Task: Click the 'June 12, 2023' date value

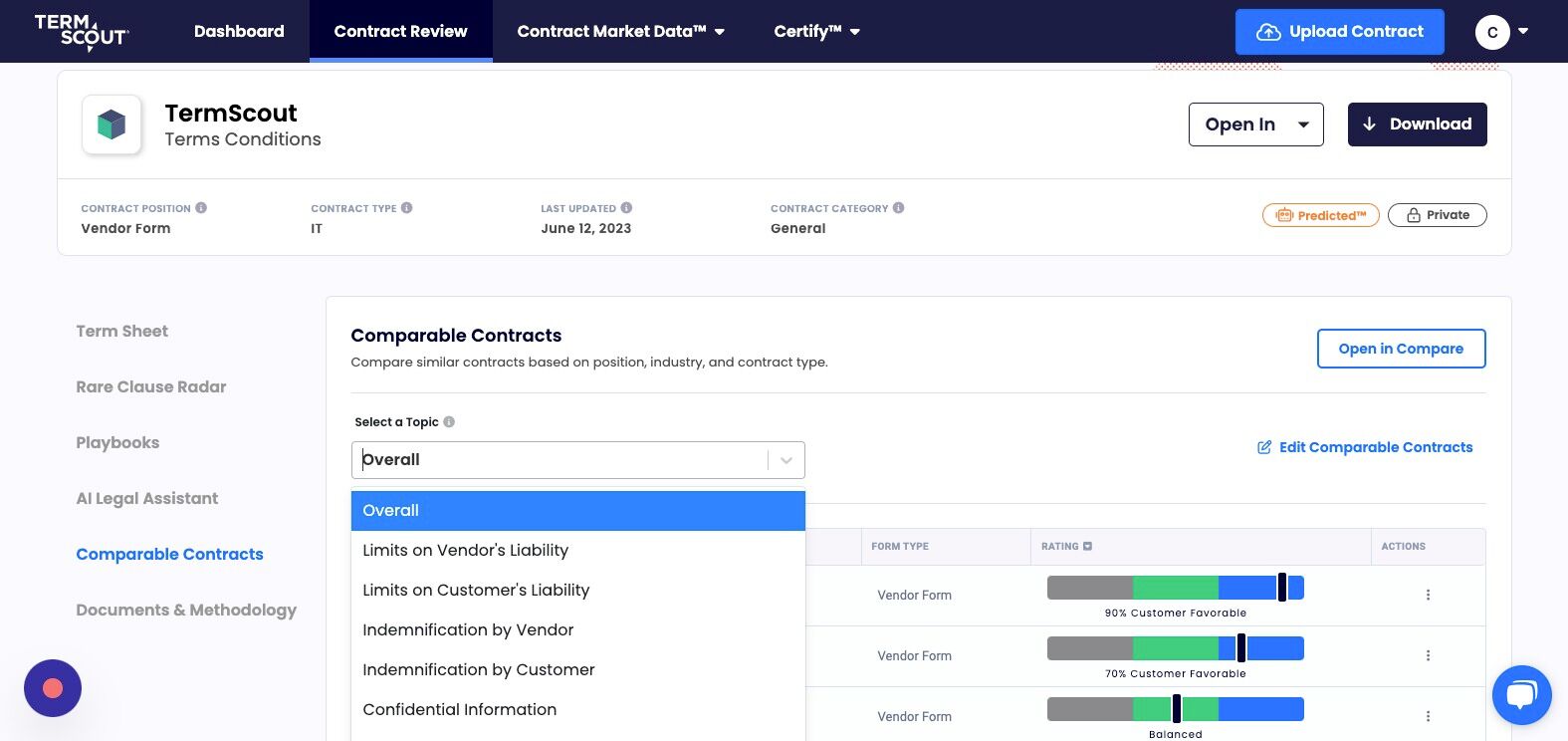Action: tap(586, 228)
